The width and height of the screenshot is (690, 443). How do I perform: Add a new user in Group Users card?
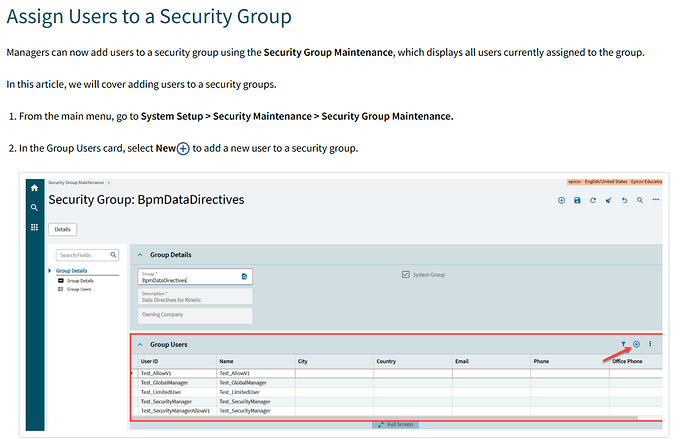tap(637, 344)
